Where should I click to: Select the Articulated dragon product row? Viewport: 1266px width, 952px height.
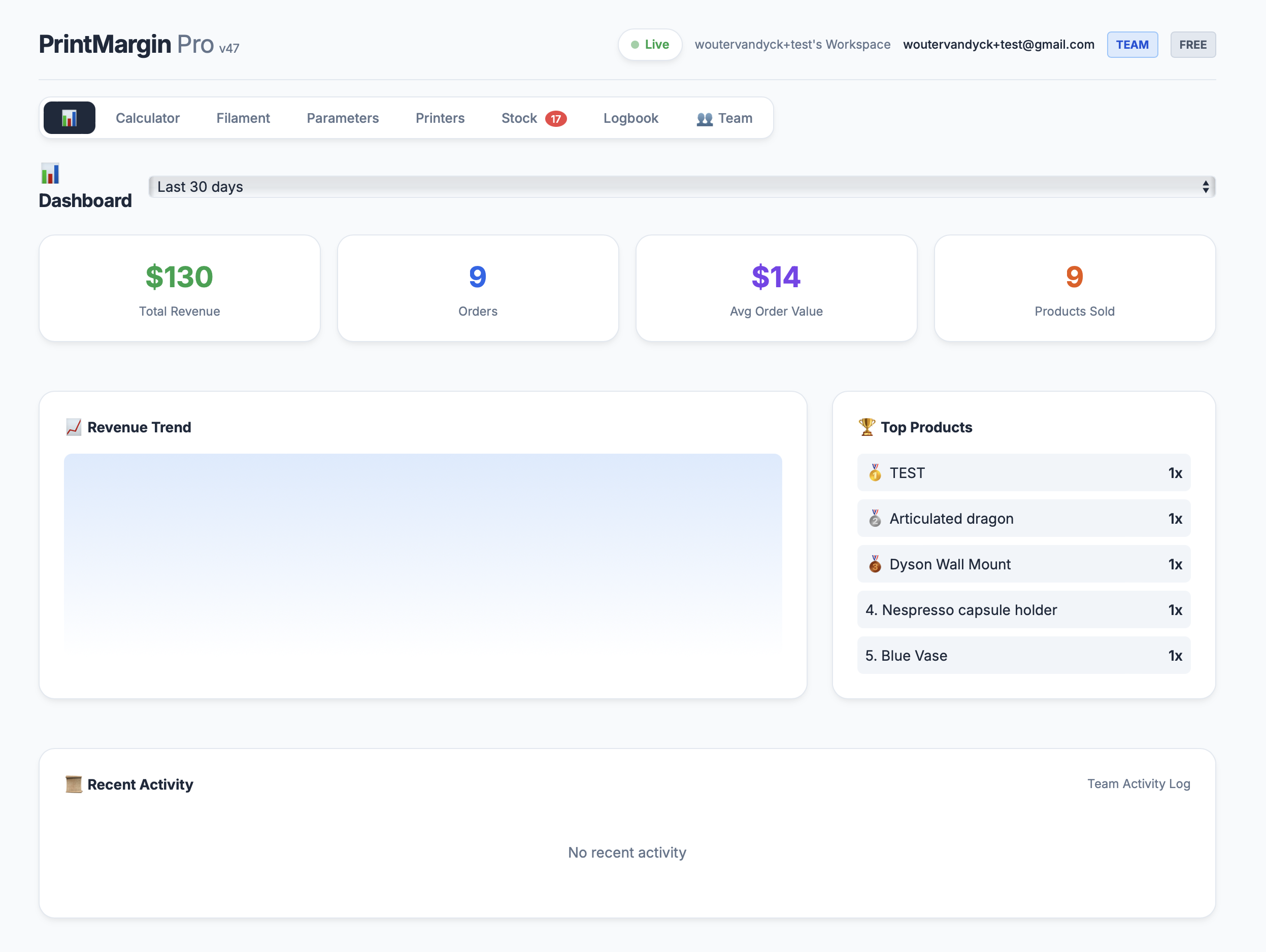1023,518
